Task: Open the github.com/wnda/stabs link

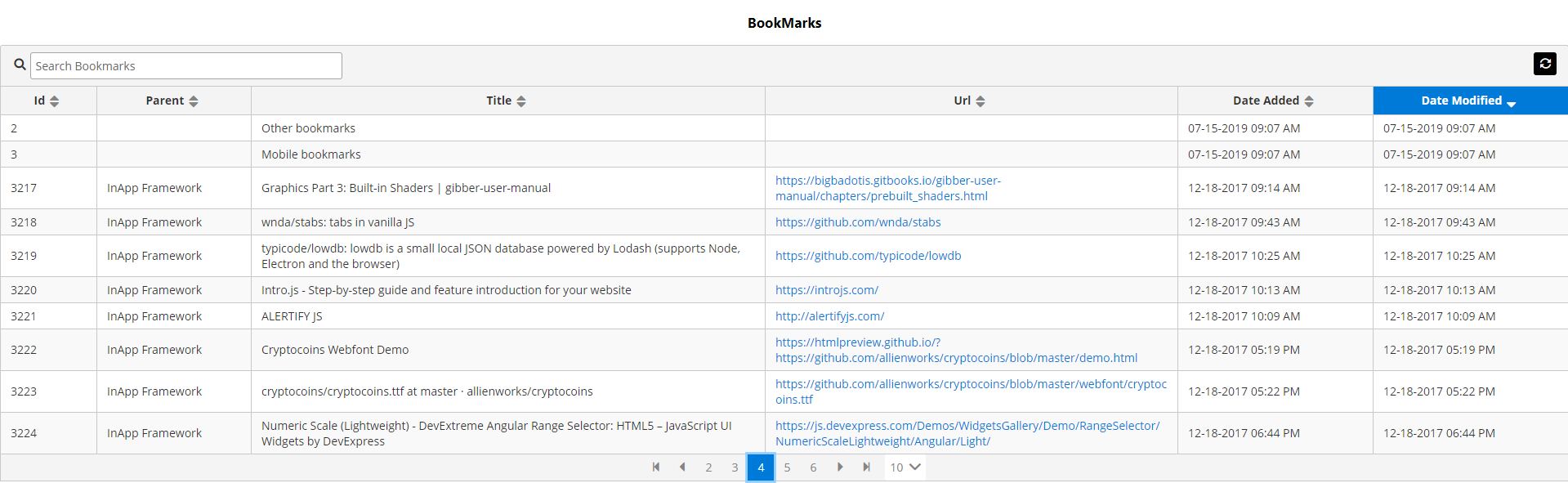Action: point(858,222)
